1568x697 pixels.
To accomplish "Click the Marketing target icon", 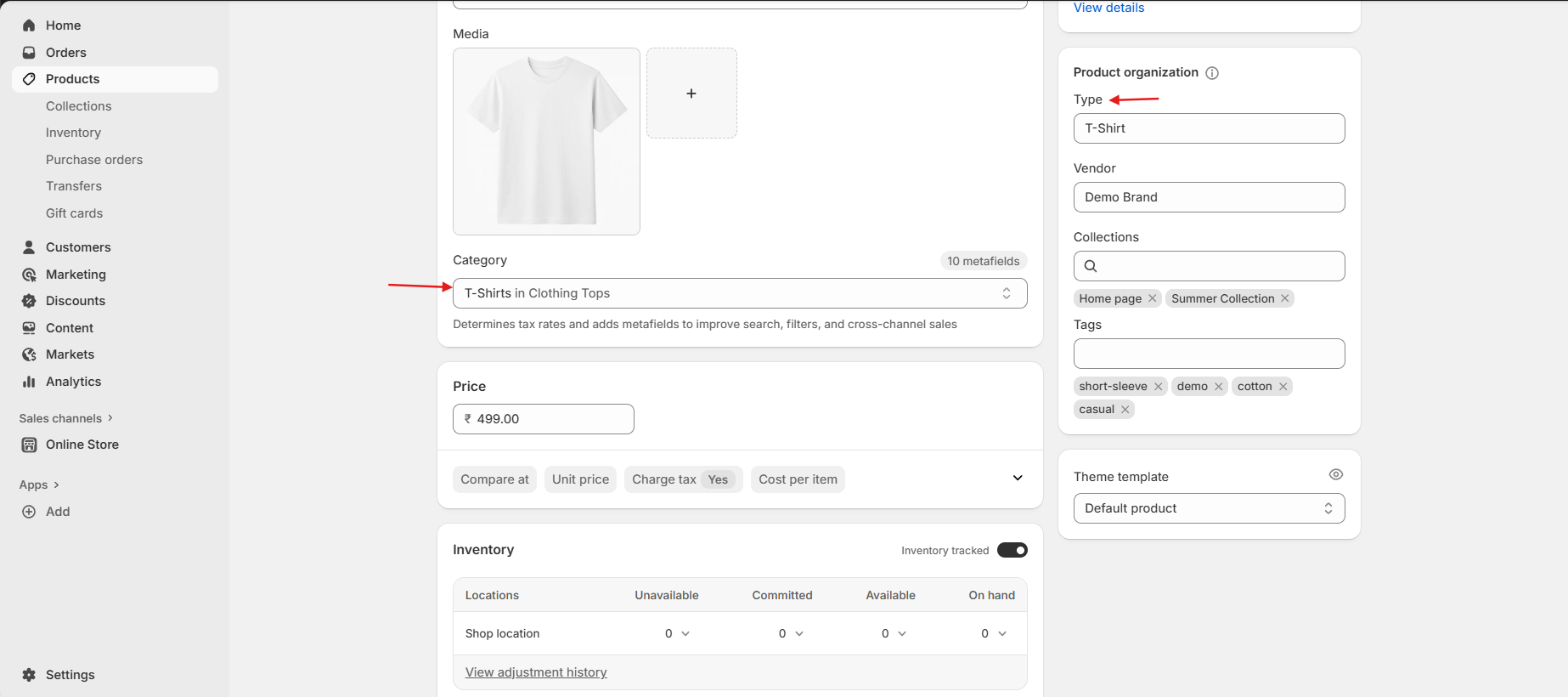I will tap(29, 275).
